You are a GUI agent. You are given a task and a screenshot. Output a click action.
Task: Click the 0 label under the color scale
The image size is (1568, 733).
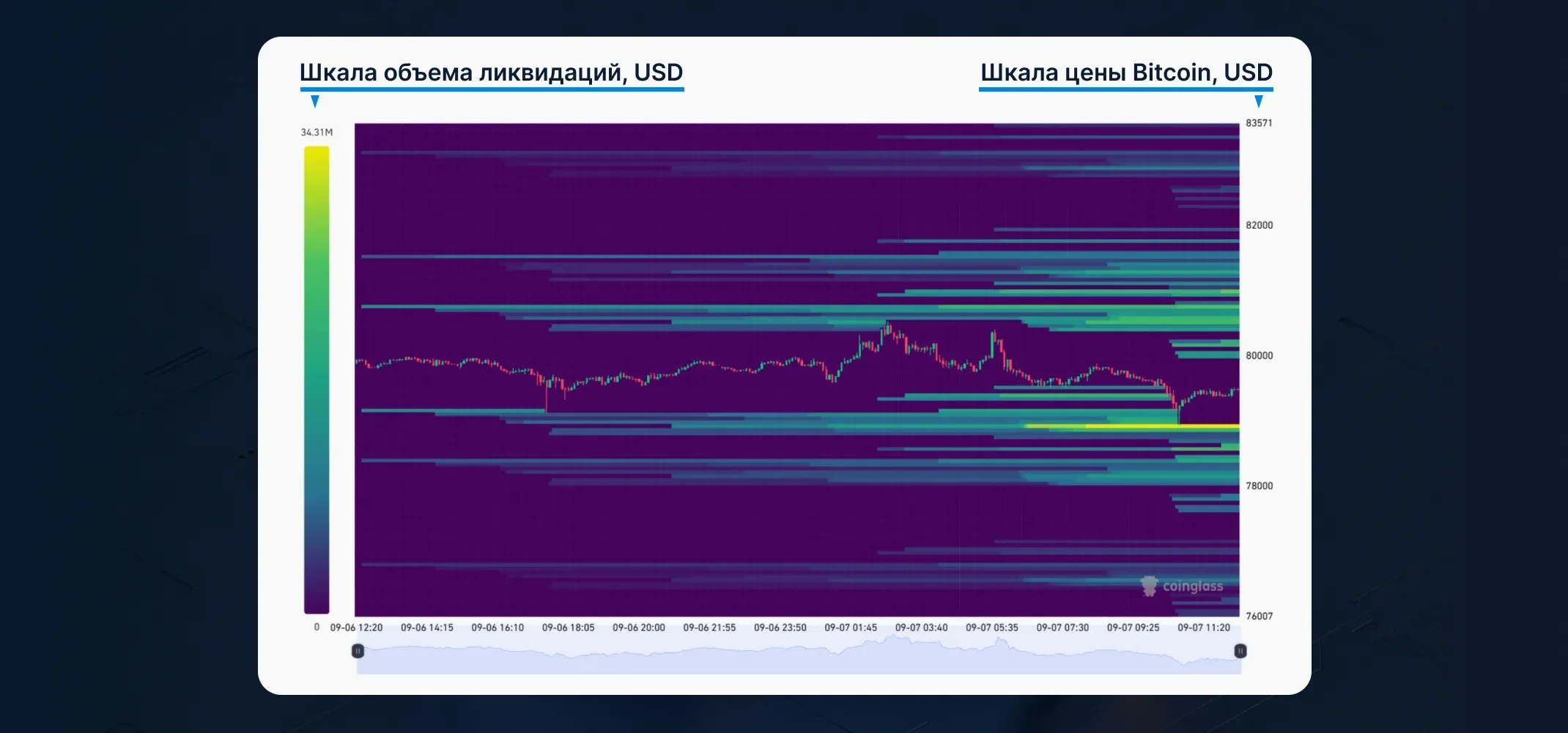point(317,627)
